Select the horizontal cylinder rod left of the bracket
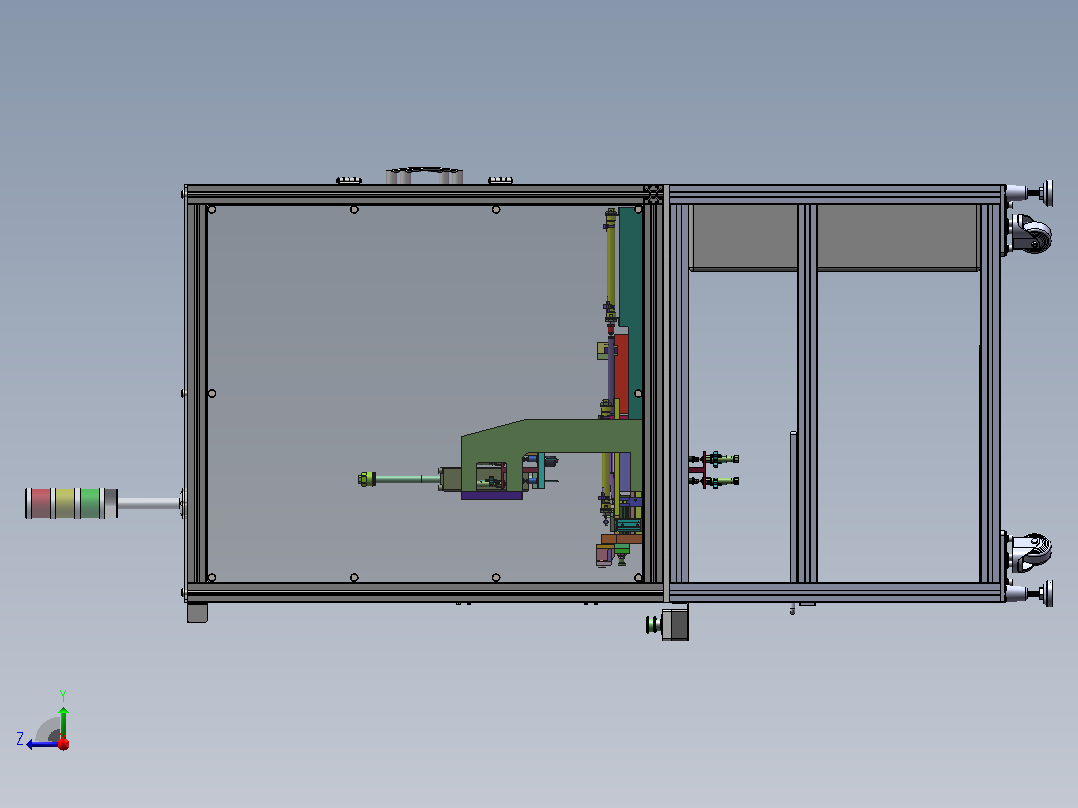The image size is (1078, 808). 408,479
